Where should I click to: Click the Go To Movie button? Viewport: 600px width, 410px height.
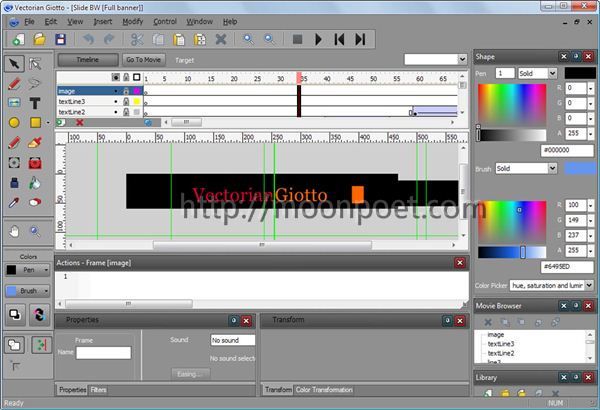144,60
